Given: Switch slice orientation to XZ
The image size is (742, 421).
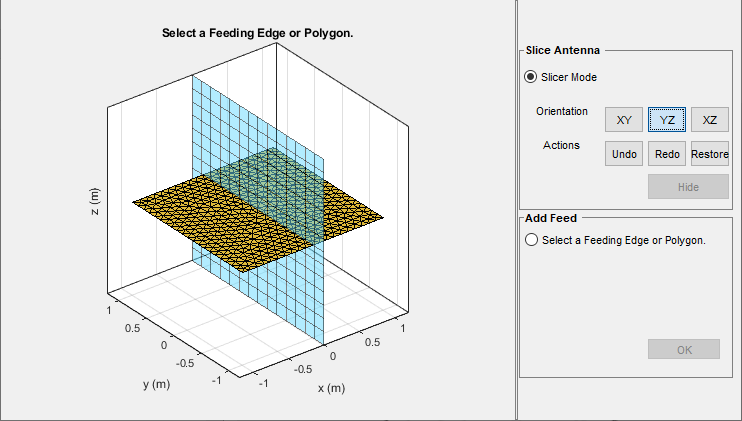Looking at the screenshot, I should click(x=709, y=120).
